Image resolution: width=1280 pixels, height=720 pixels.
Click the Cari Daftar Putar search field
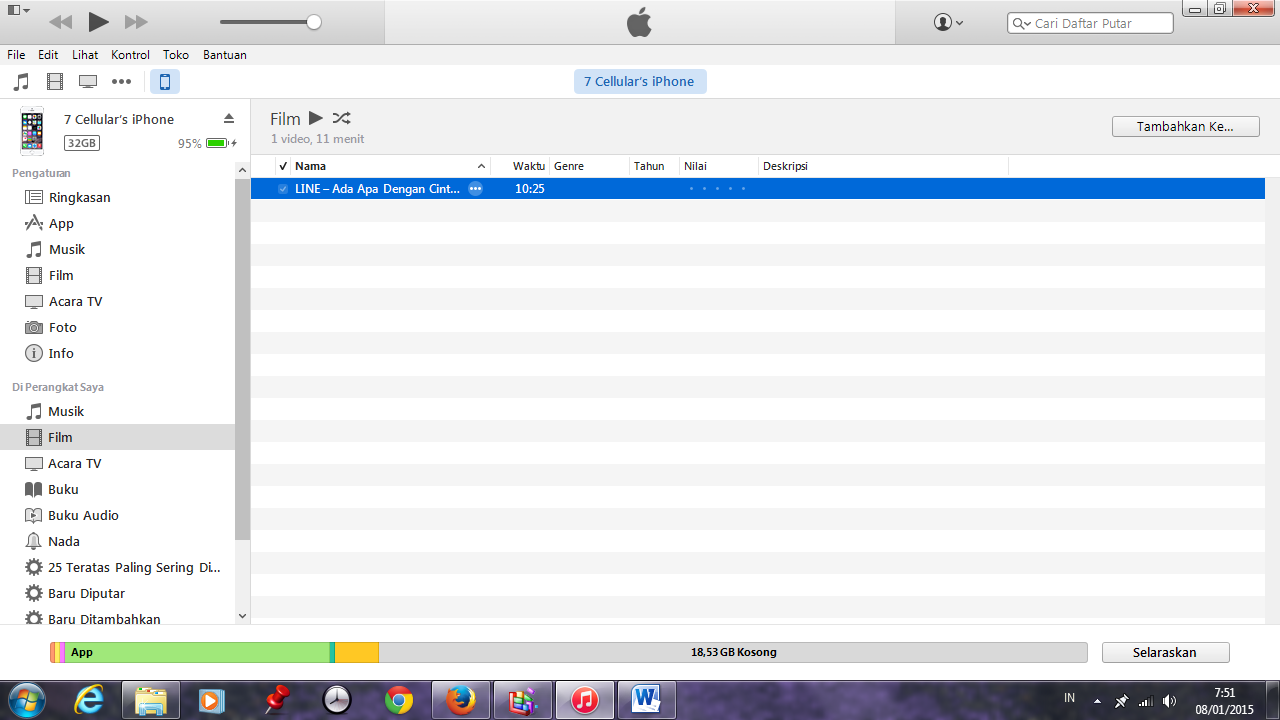(1090, 23)
